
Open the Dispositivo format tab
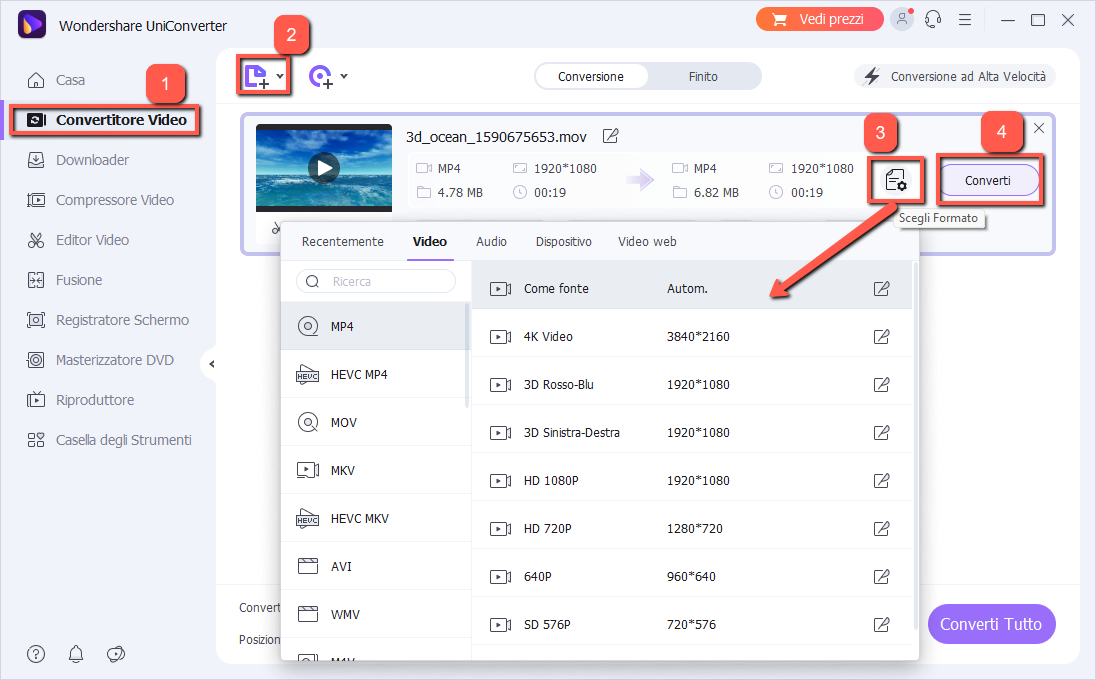point(563,242)
